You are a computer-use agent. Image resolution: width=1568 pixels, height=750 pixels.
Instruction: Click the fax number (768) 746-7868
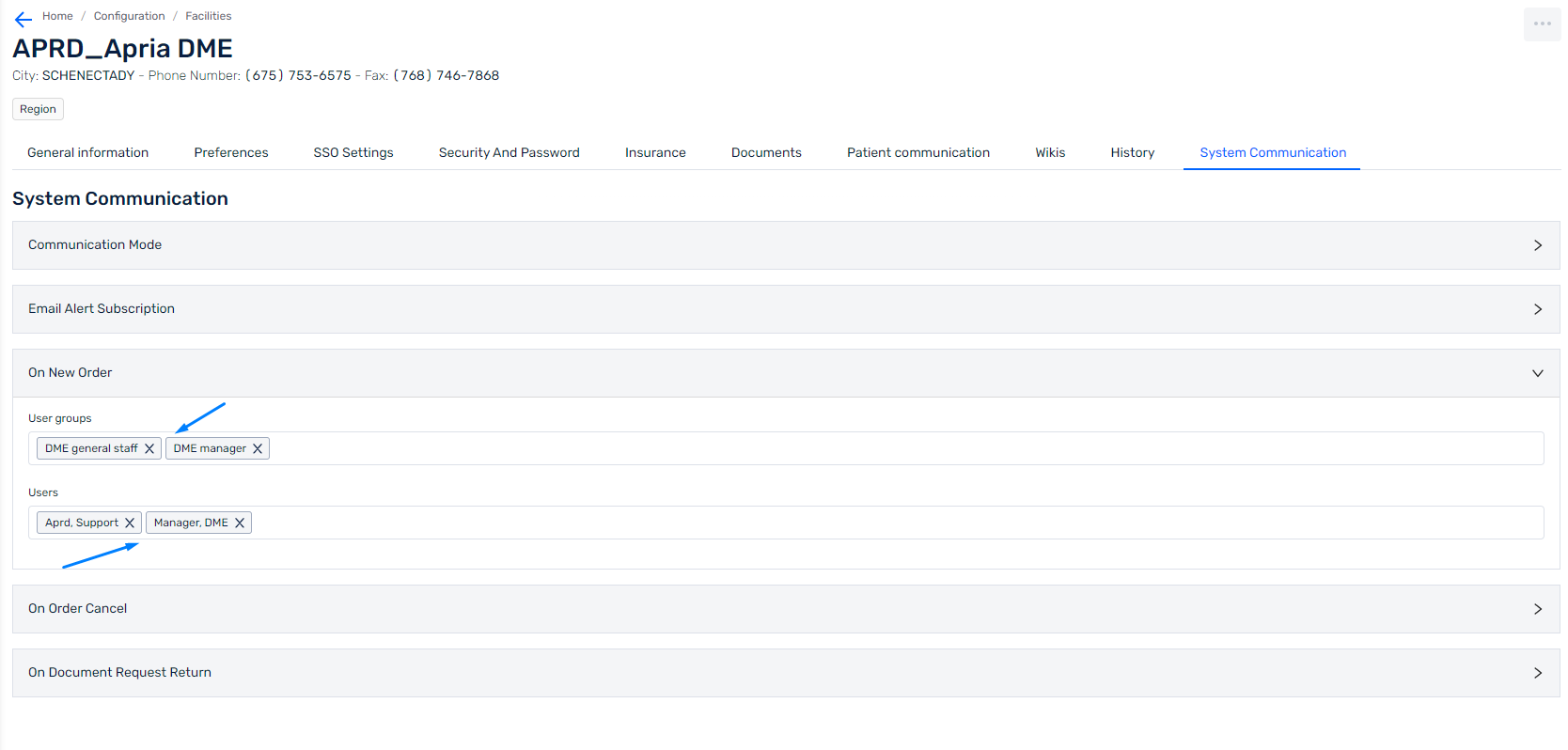point(446,75)
